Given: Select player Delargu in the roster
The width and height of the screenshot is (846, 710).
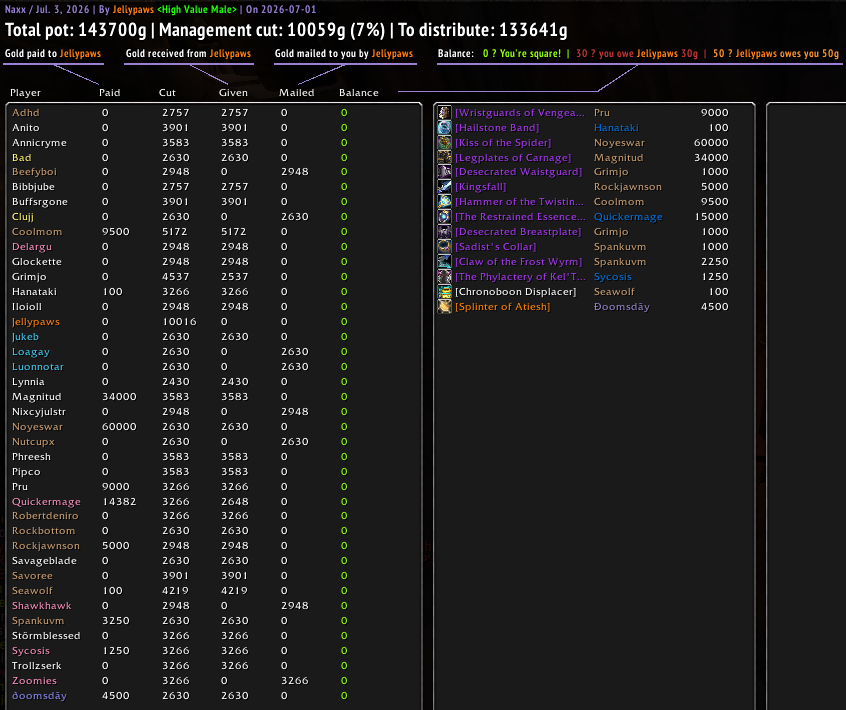Looking at the screenshot, I should coord(32,247).
